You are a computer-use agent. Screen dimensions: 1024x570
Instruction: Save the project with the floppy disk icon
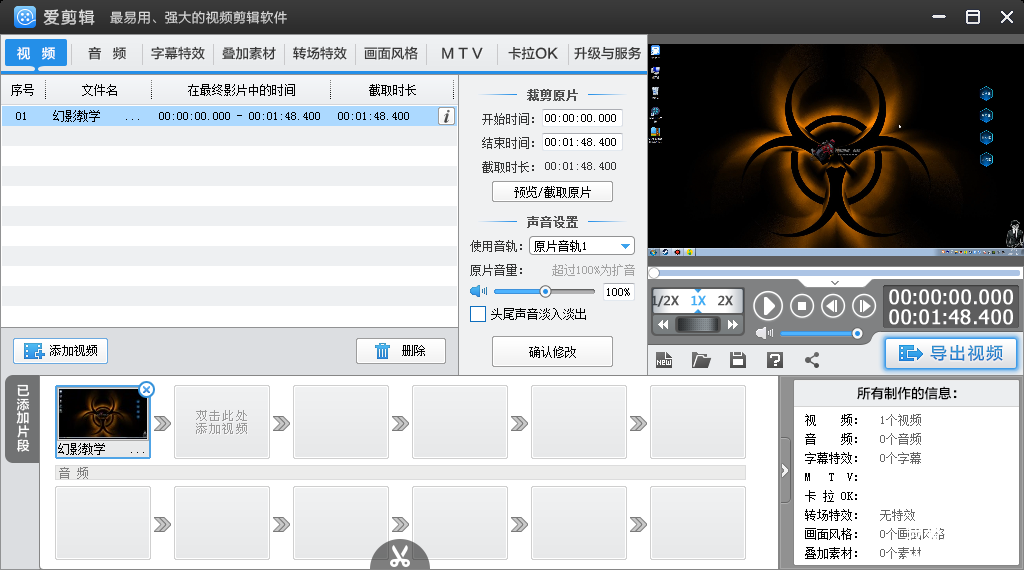(738, 360)
